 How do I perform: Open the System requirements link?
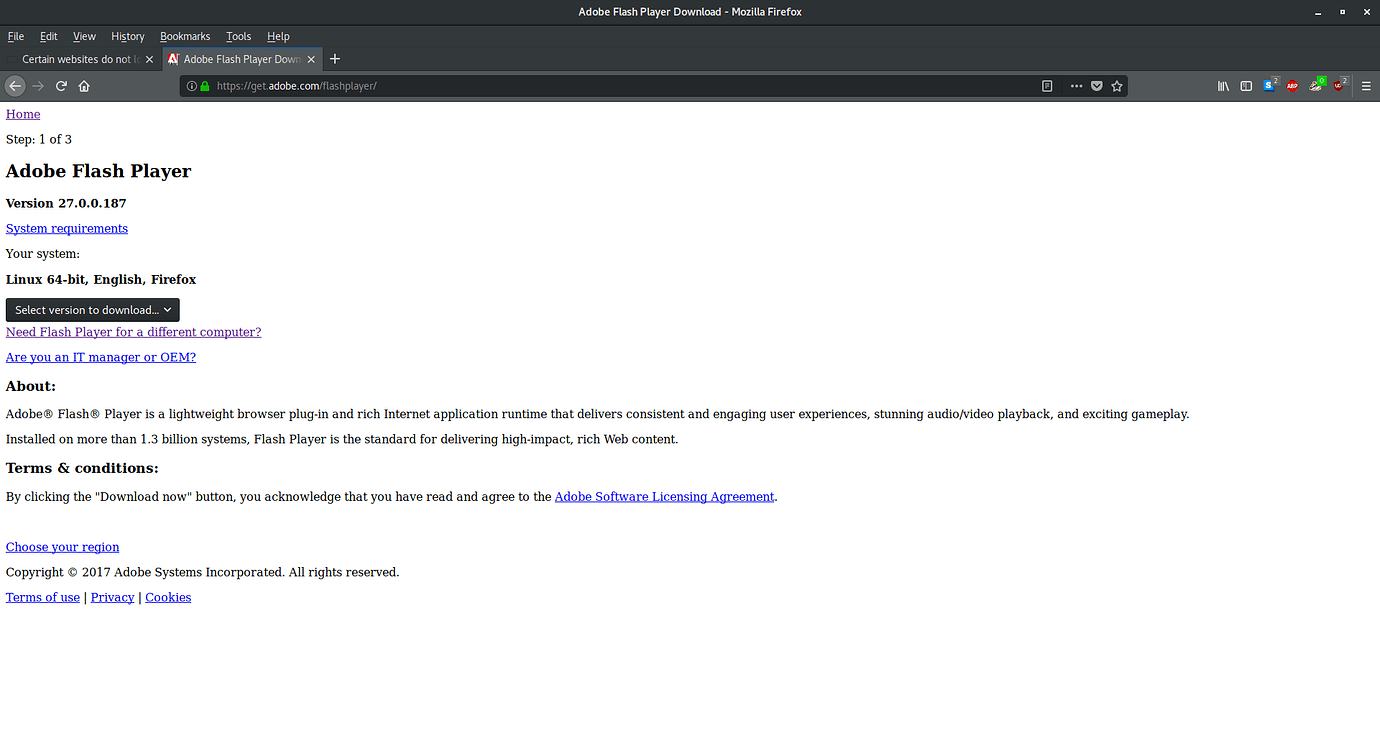(x=67, y=228)
